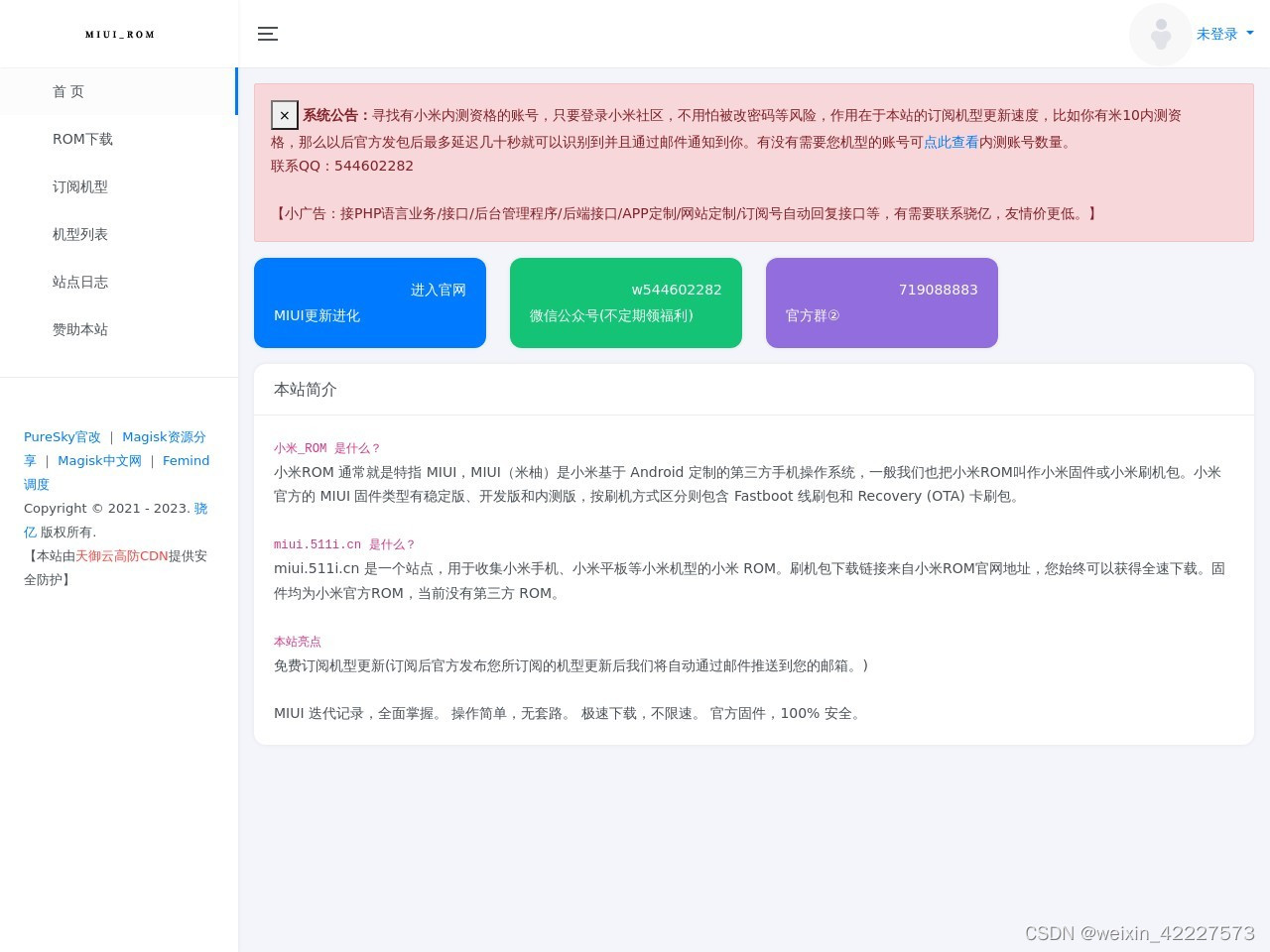
Task: Click the 联系QQ：544602282 text
Action: click(x=342, y=166)
